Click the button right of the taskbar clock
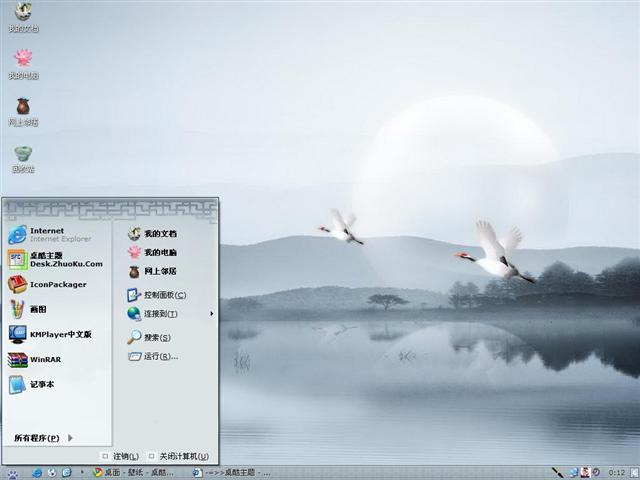 click(x=634, y=473)
